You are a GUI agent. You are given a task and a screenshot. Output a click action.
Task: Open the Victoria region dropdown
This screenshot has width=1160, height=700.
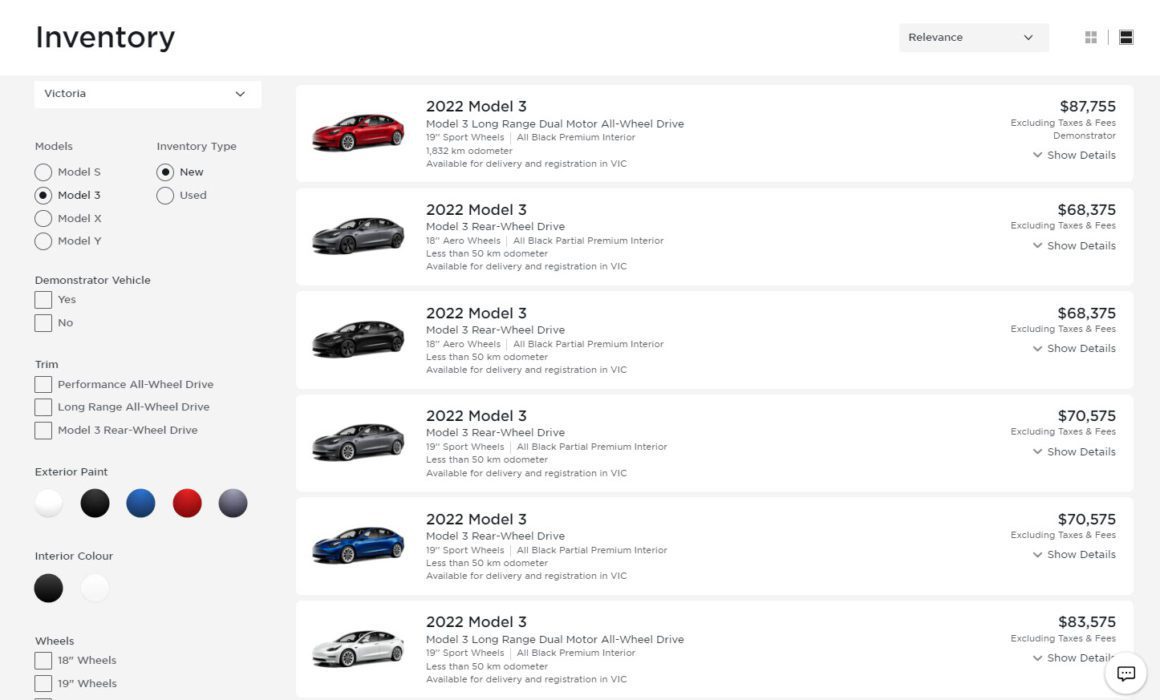click(x=147, y=94)
